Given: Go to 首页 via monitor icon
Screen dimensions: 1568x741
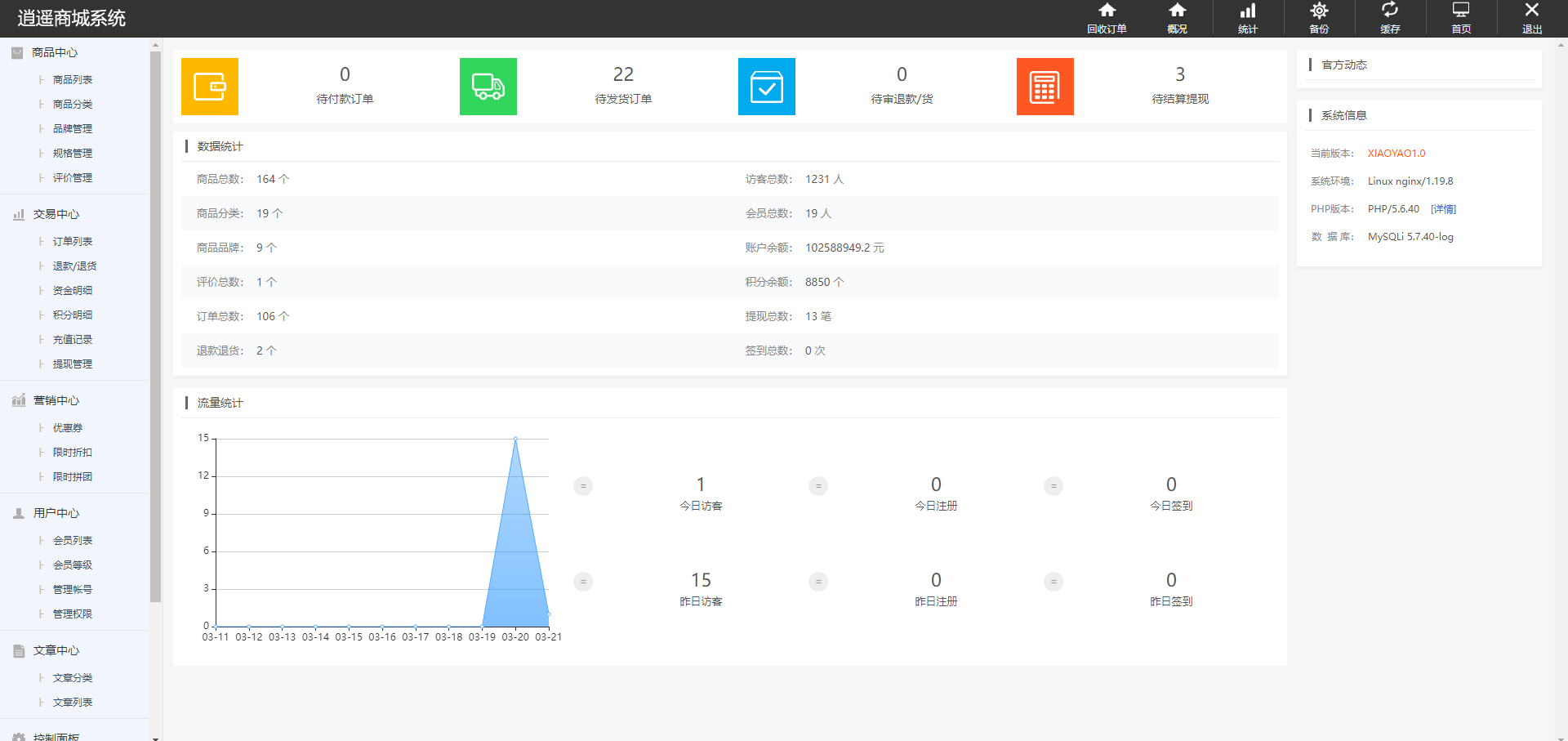Looking at the screenshot, I should click(1461, 18).
